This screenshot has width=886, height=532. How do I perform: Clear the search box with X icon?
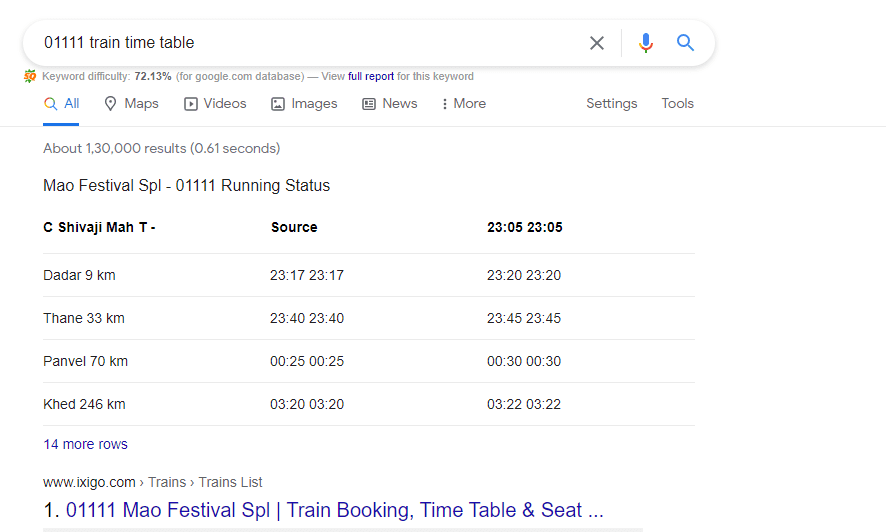click(597, 43)
